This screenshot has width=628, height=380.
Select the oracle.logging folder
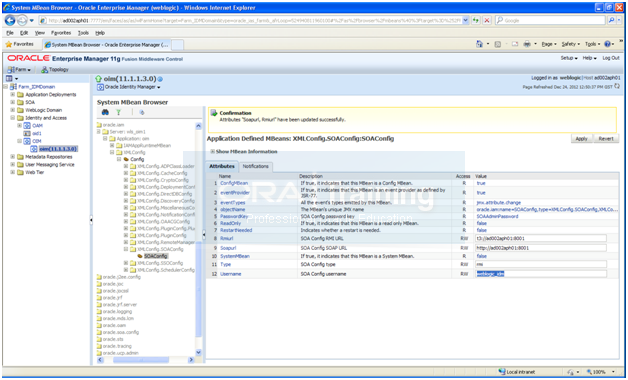(117, 312)
